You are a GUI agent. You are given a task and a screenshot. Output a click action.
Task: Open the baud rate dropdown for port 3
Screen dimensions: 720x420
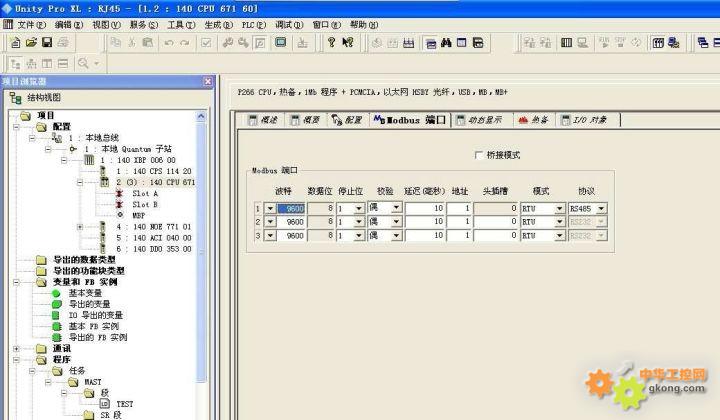(x=270, y=235)
